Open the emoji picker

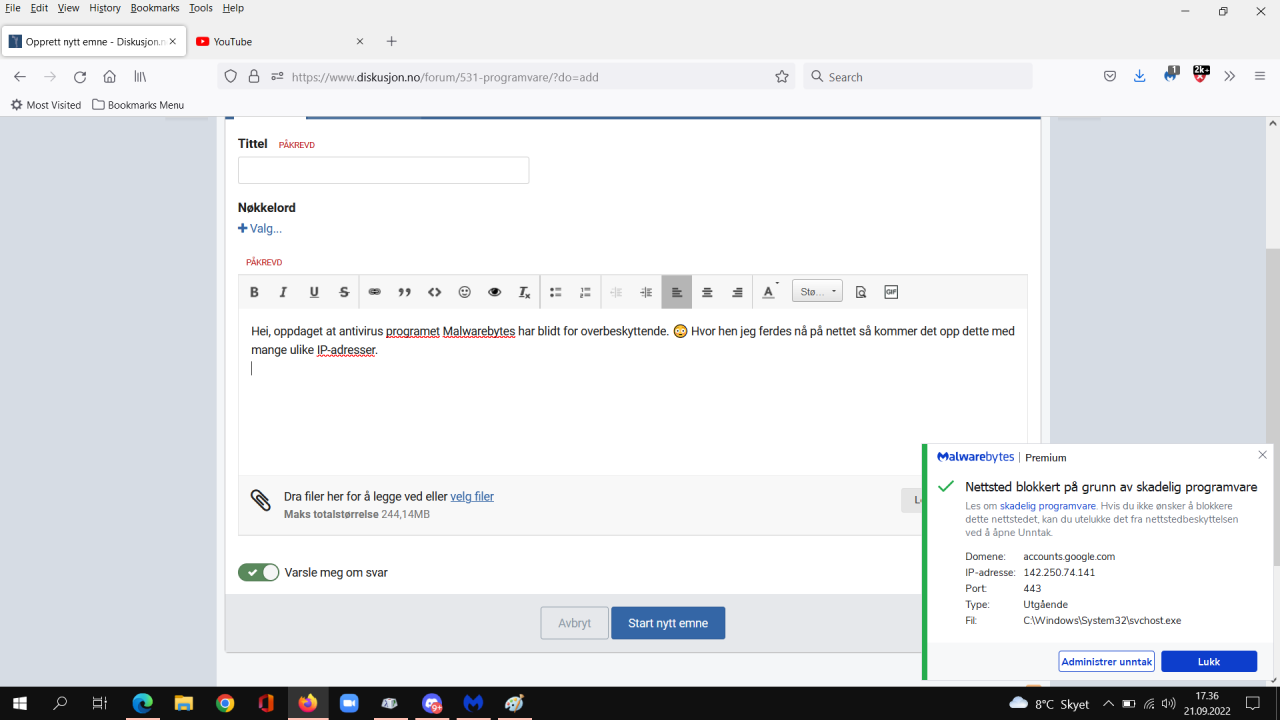[465, 292]
